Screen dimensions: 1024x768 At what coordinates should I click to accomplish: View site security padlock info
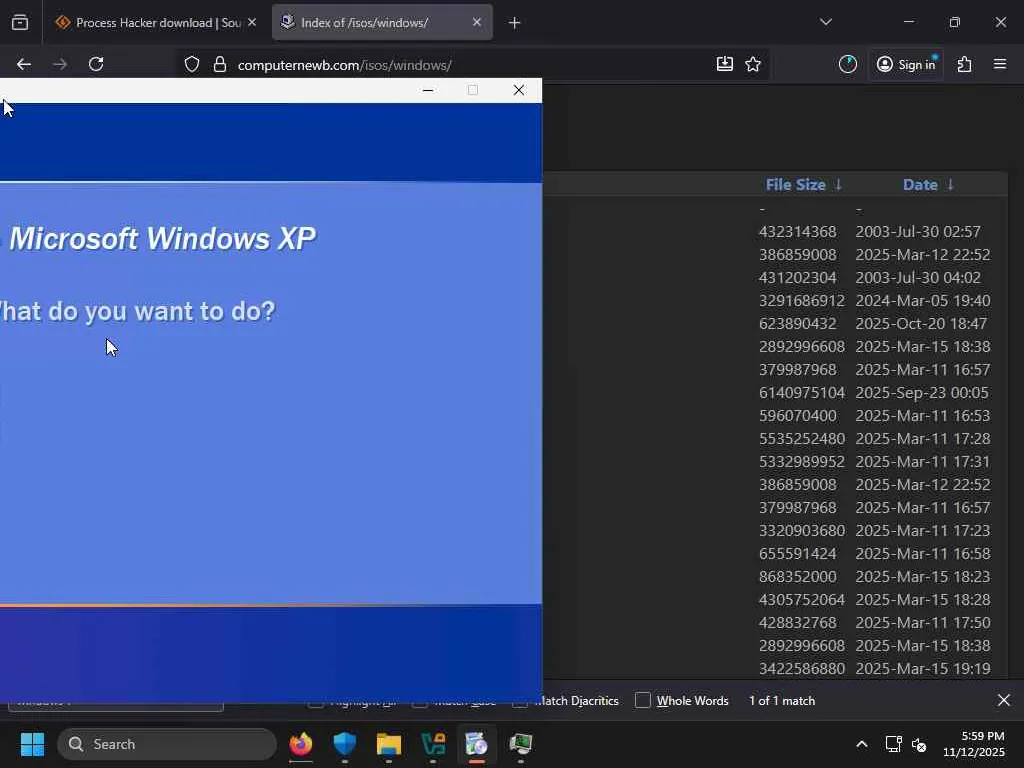(220, 64)
